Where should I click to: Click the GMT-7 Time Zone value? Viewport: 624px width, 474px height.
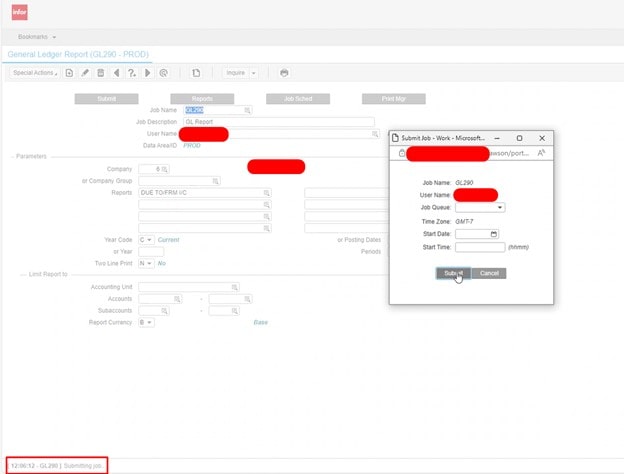pyautogui.click(x=464, y=222)
